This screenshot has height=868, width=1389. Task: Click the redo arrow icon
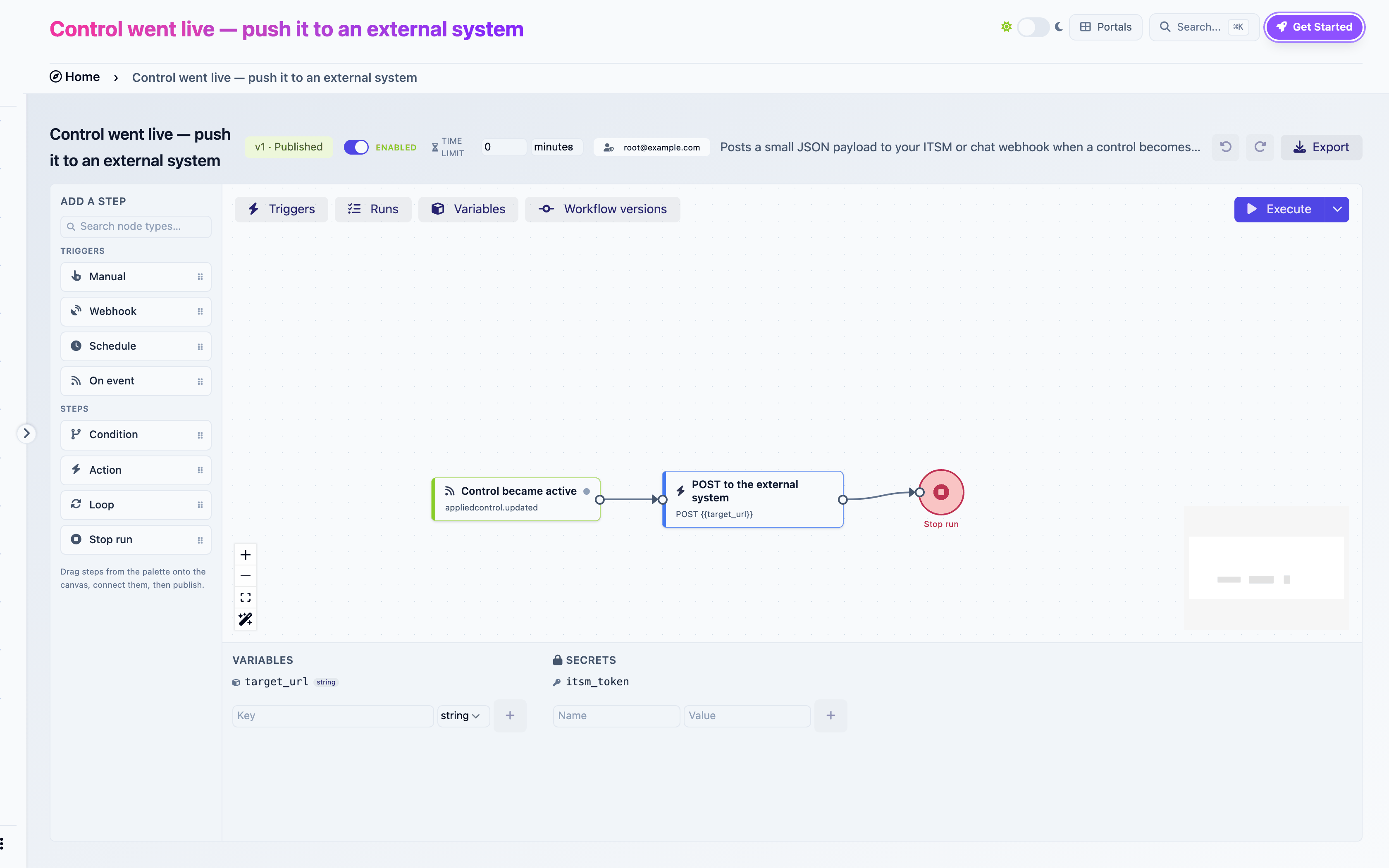pyautogui.click(x=1260, y=147)
